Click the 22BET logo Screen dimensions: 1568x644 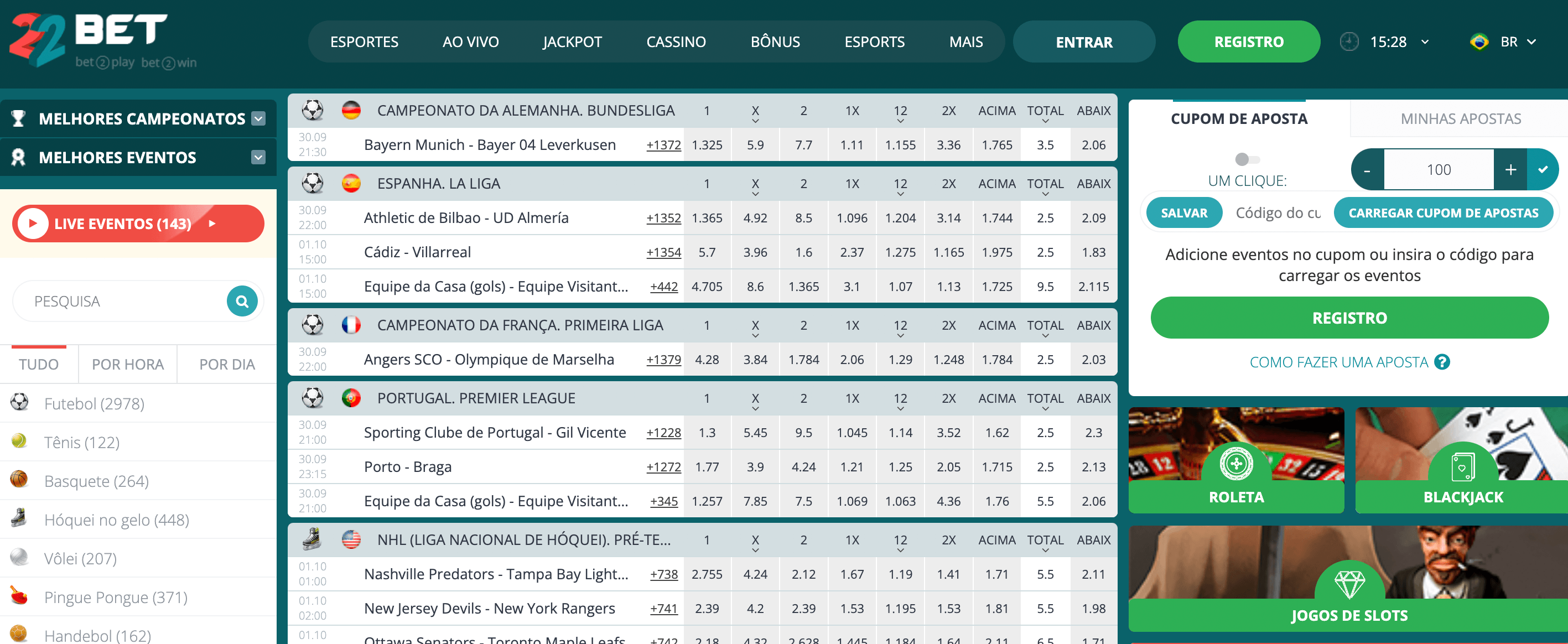103,40
